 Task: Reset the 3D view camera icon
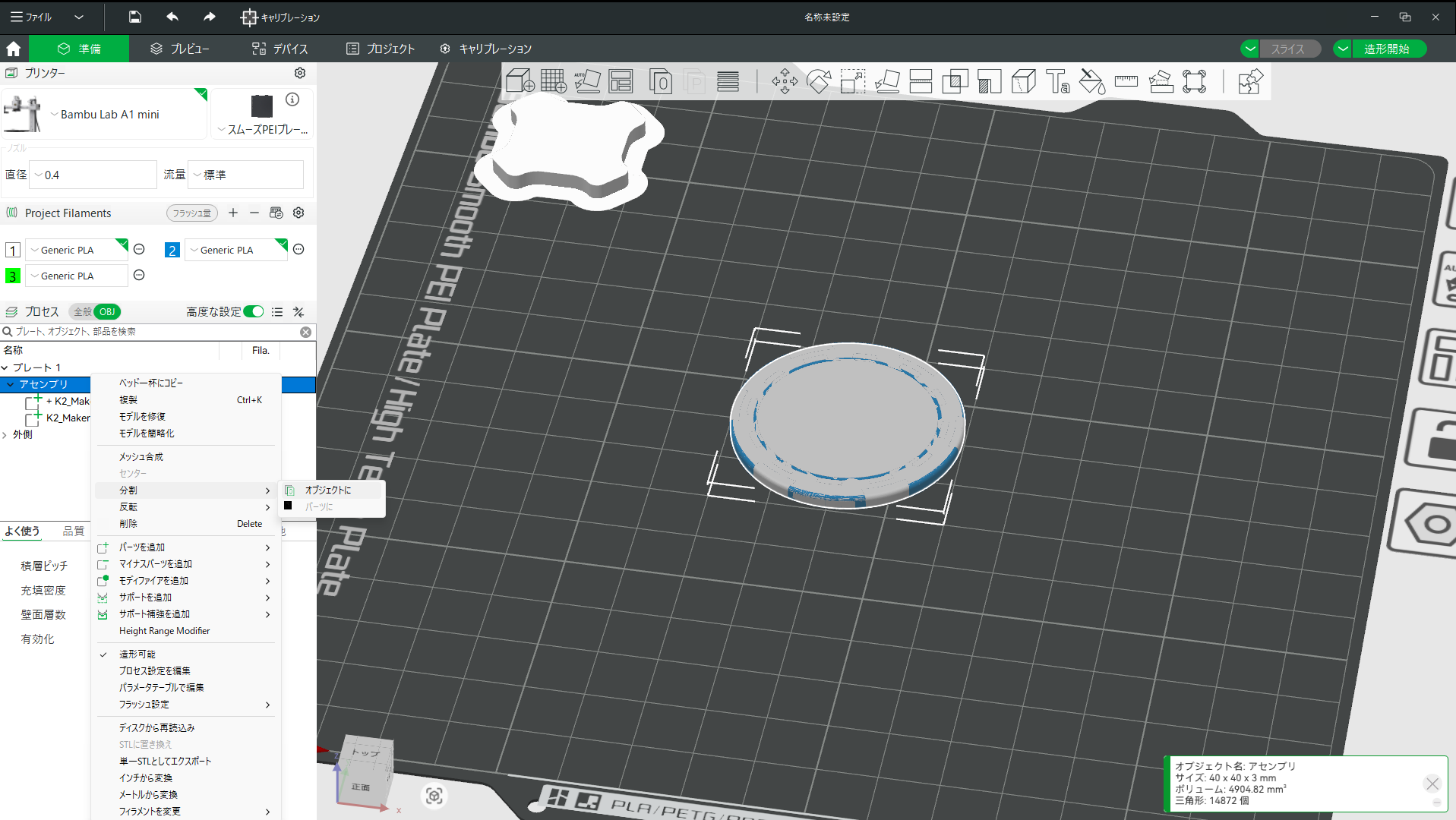(x=434, y=796)
